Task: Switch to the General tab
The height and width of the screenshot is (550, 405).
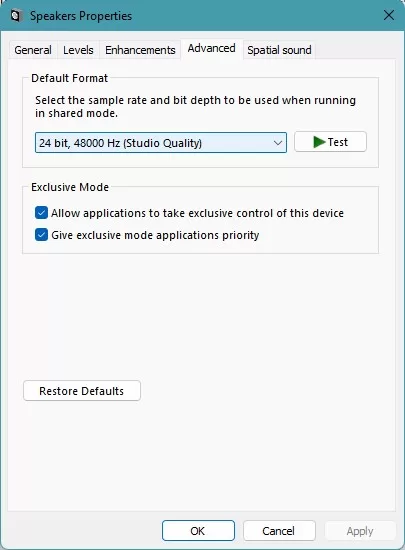Action: point(33,50)
